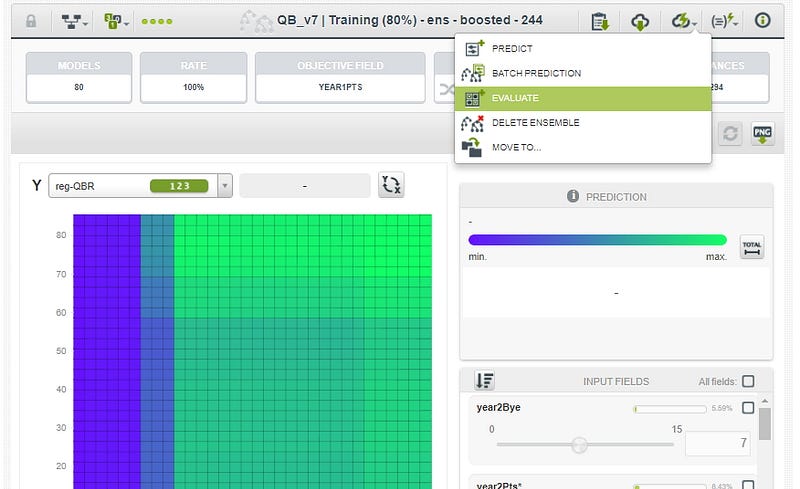Click the TOTAL range toggle button
The width and height of the screenshot is (800, 489).
(752, 247)
